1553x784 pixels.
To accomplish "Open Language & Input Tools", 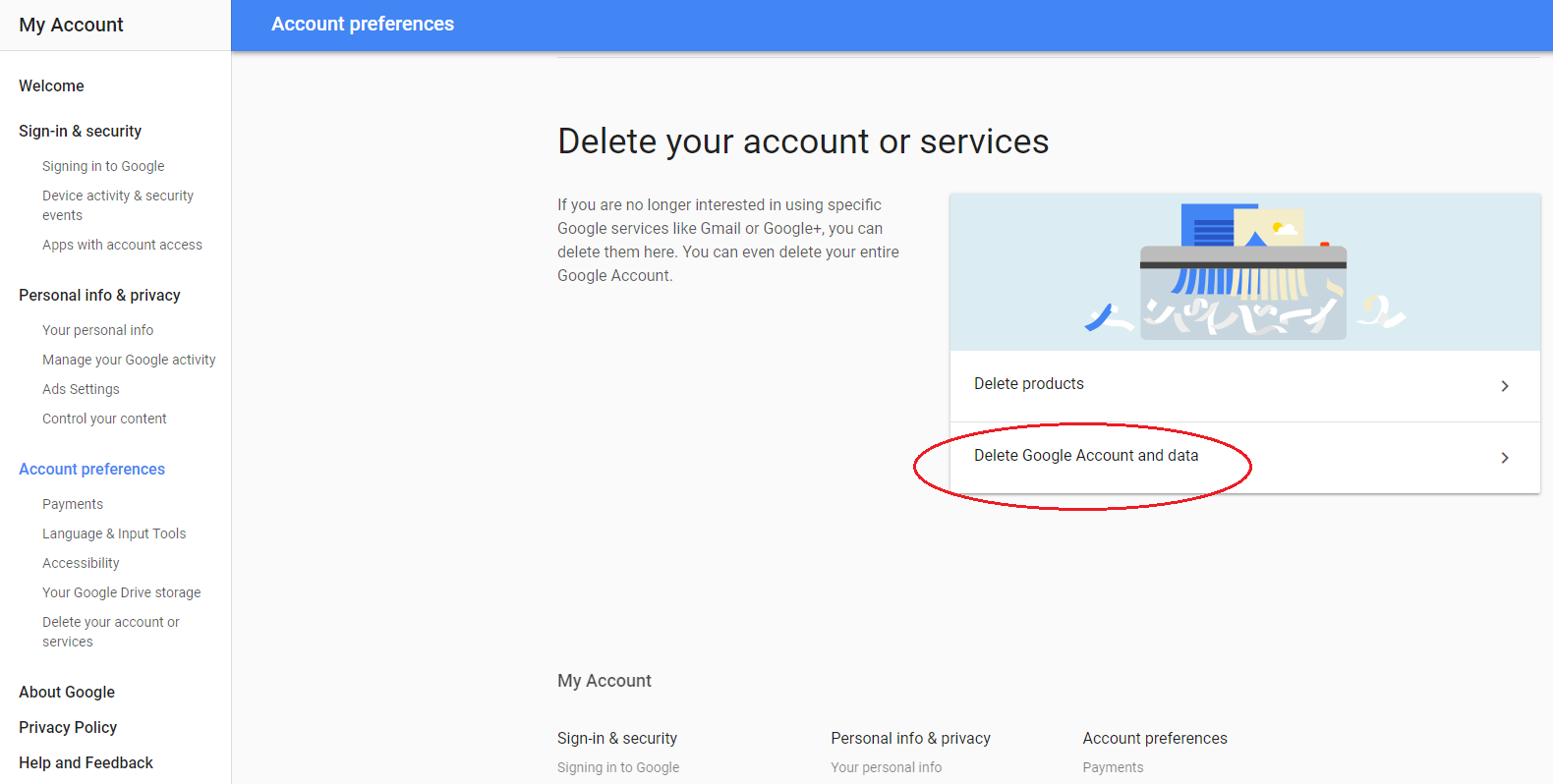I will tap(114, 533).
